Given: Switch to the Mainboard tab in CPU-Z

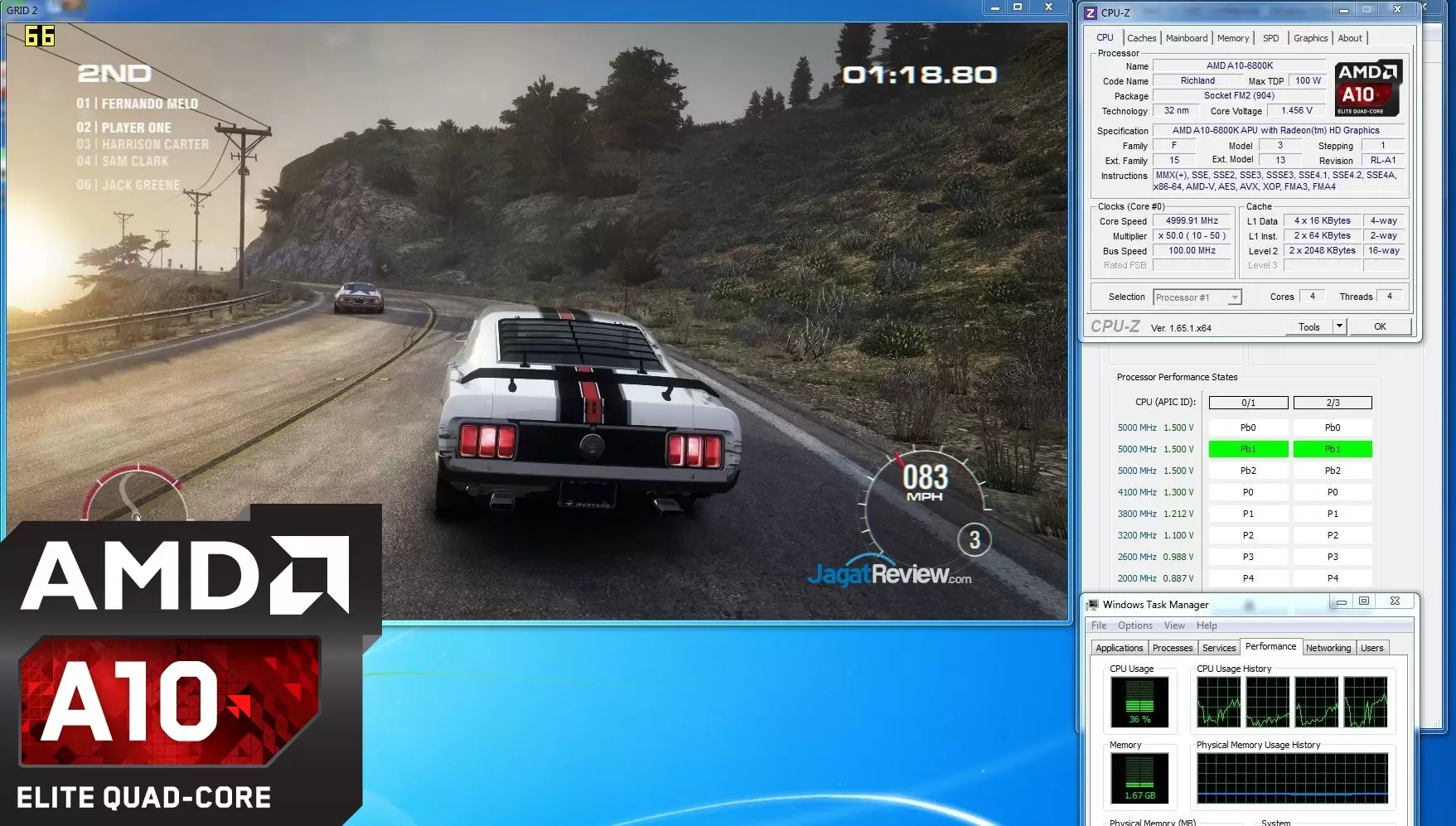Looking at the screenshot, I should click(1186, 38).
